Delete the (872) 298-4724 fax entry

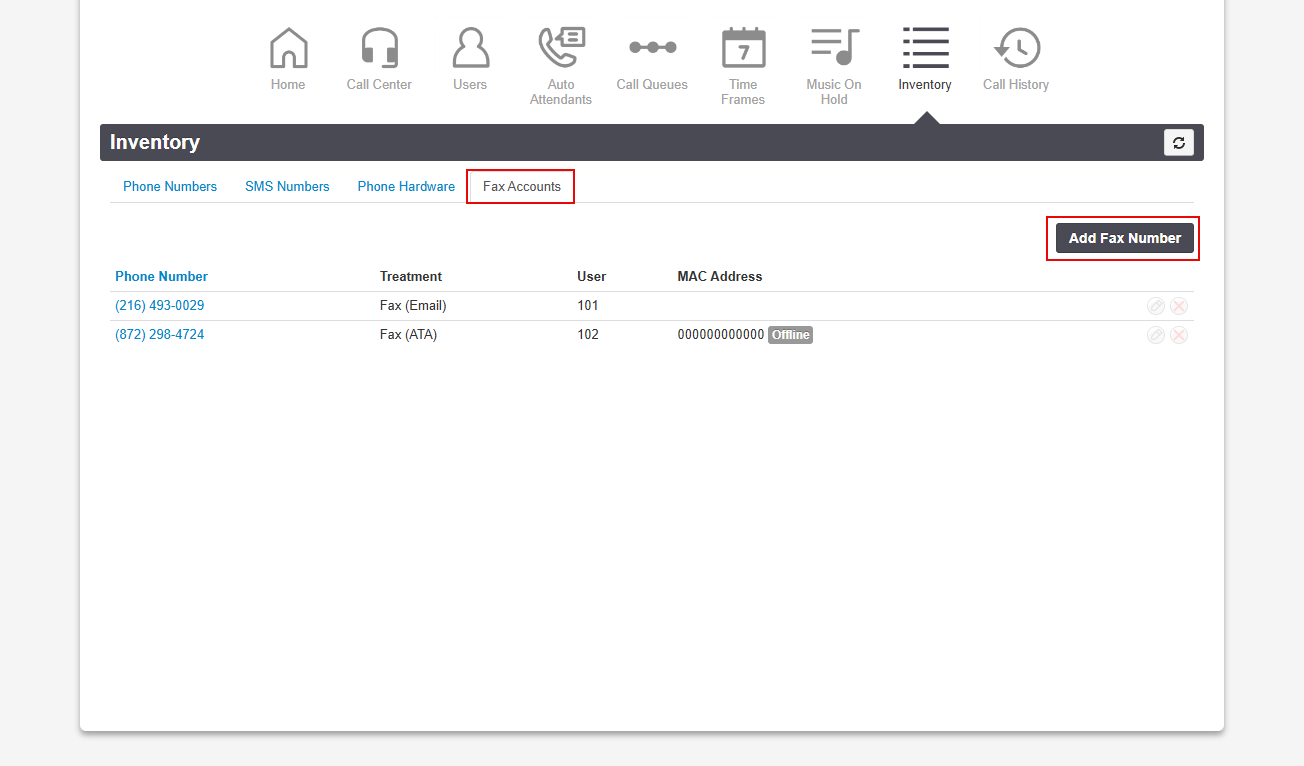coord(1179,335)
